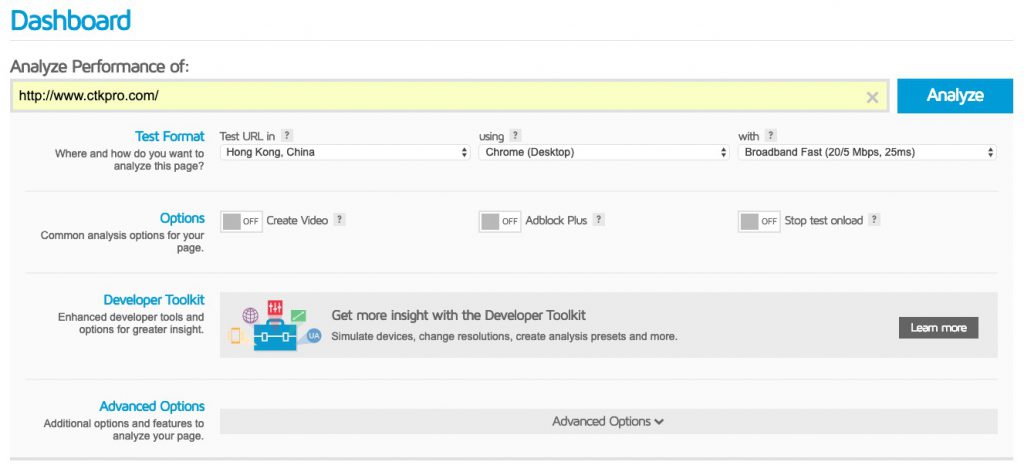Screen dimensions: 1024x465
Task: Click the Analyze button
Action: pos(955,96)
